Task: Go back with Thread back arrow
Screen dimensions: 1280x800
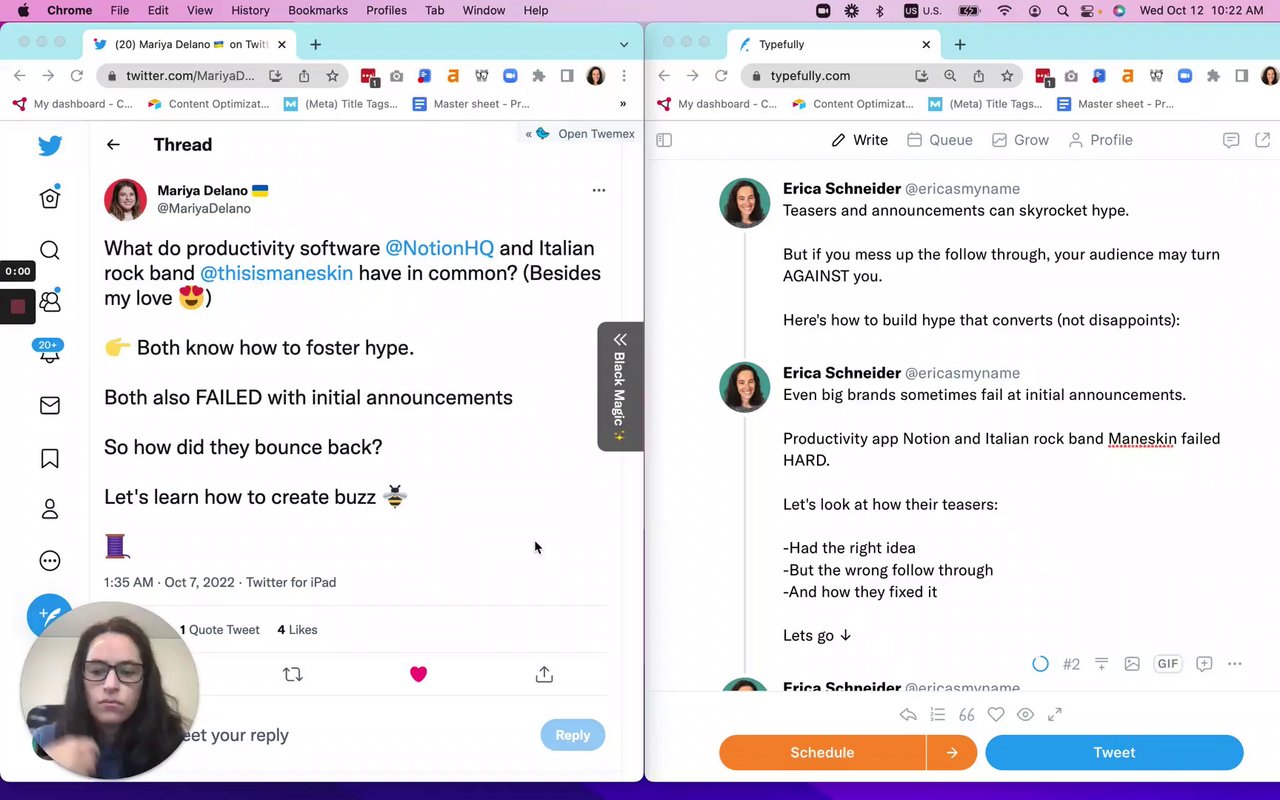Action: coord(113,145)
